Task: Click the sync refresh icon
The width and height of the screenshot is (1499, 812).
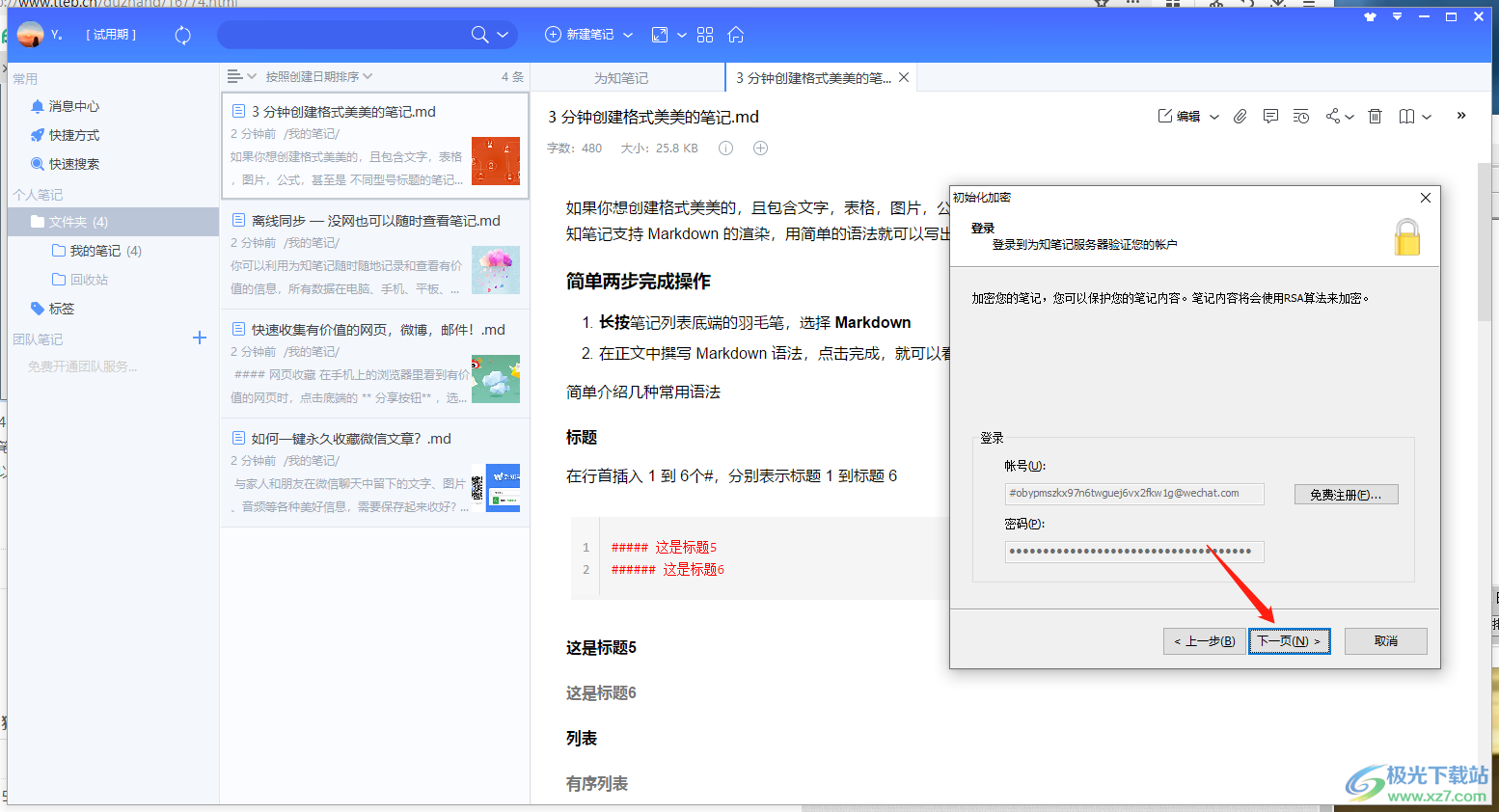Action: 182,35
